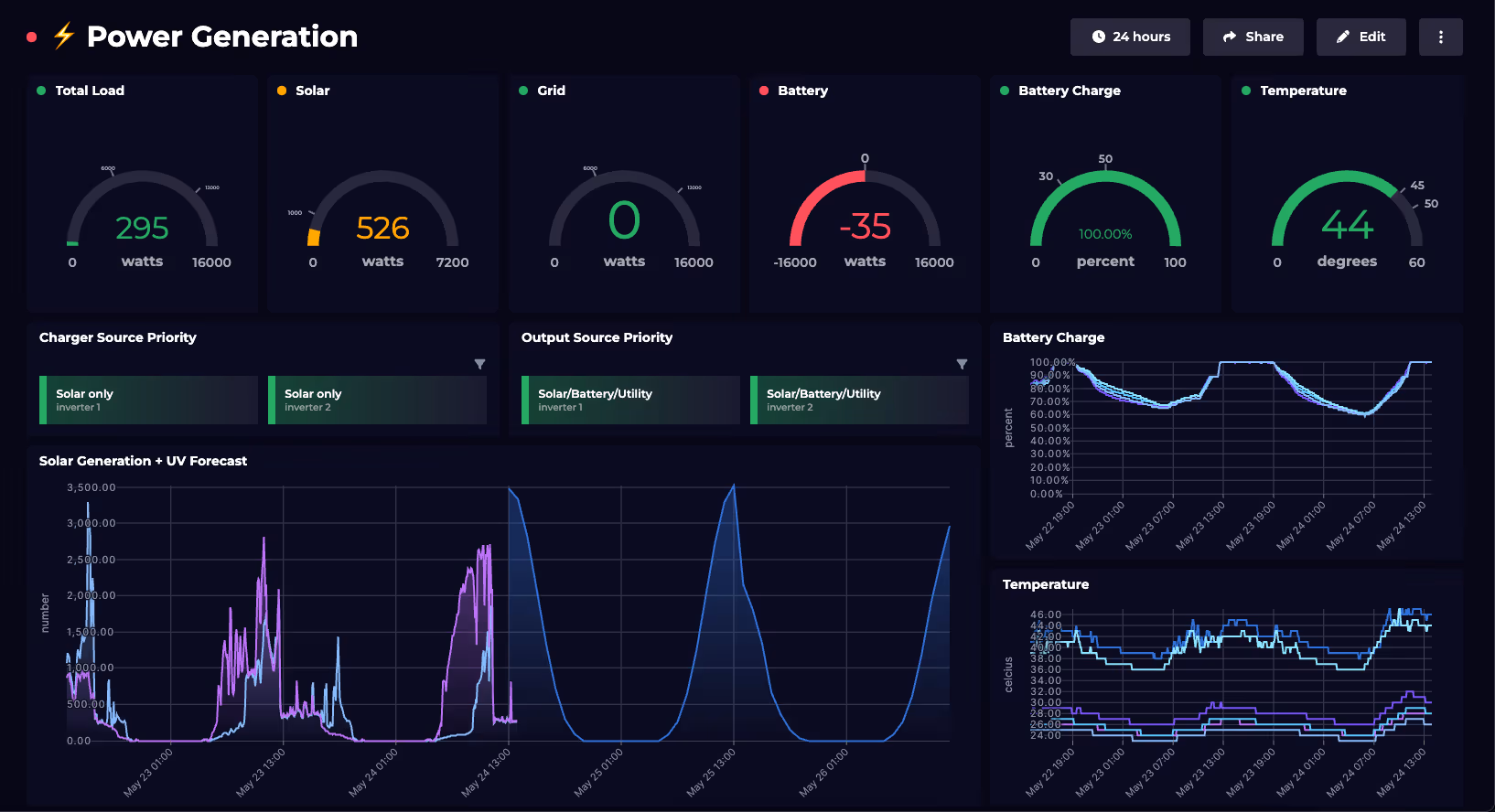Click the Grid panel title
This screenshot has width=1495, height=812.
[x=551, y=91]
